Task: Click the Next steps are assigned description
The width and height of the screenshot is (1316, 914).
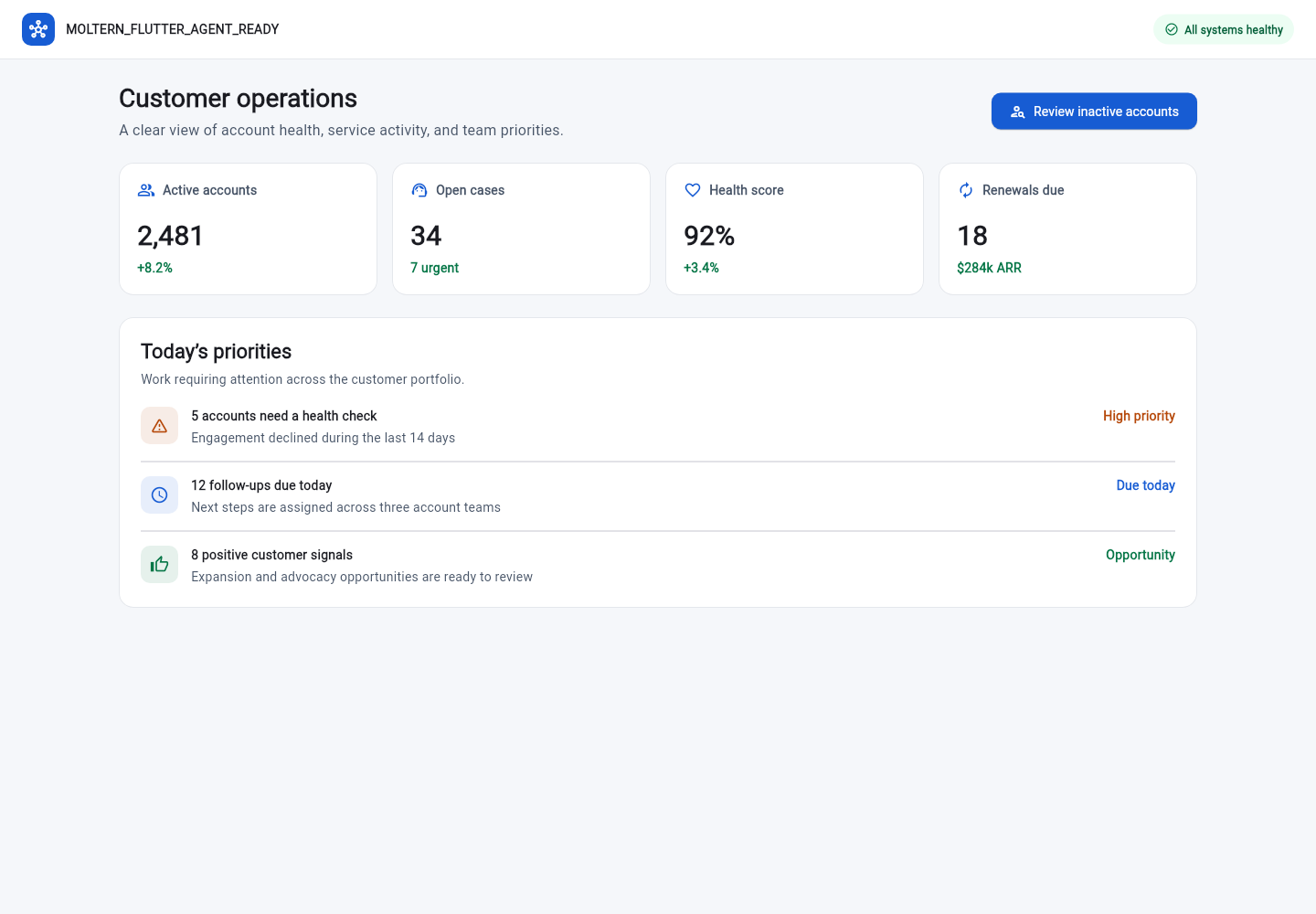Action: [345, 507]
